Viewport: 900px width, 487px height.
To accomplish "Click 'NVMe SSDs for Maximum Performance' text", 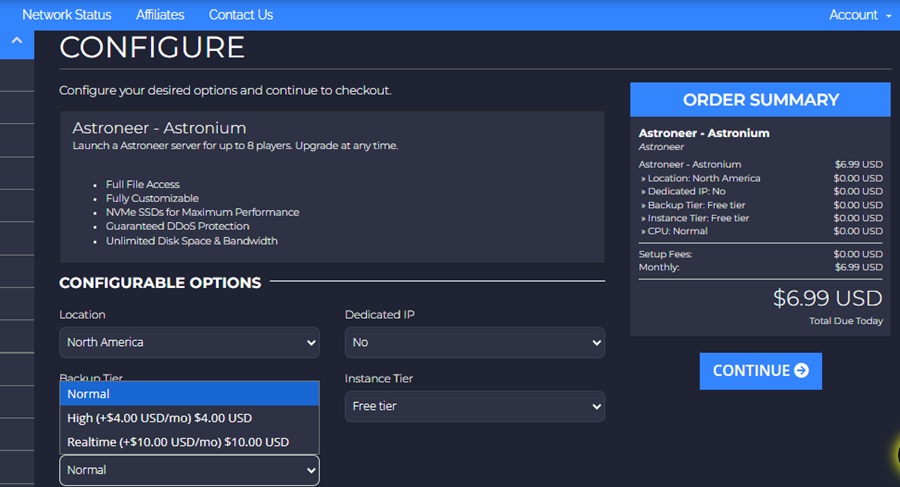I will click(203, 212).
